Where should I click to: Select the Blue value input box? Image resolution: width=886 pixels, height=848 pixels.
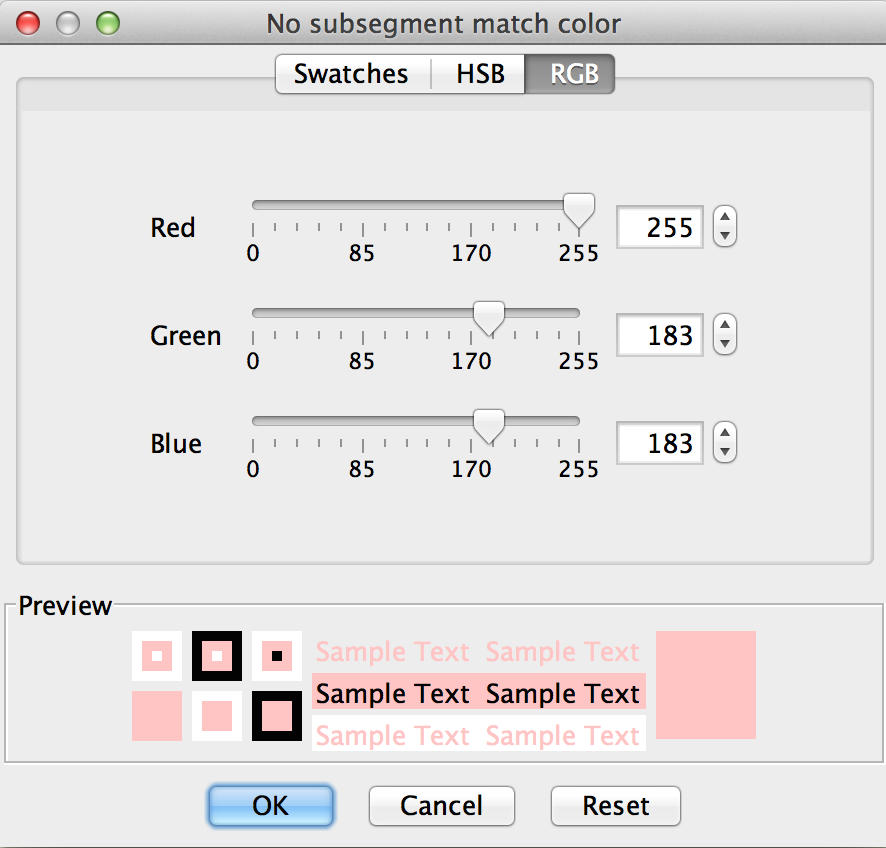pos(660,443)
